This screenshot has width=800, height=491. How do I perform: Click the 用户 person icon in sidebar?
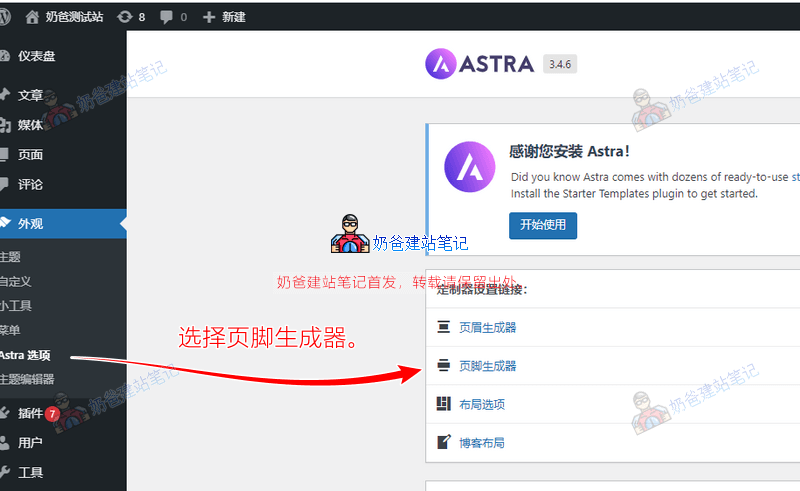(x=4, y=443)
